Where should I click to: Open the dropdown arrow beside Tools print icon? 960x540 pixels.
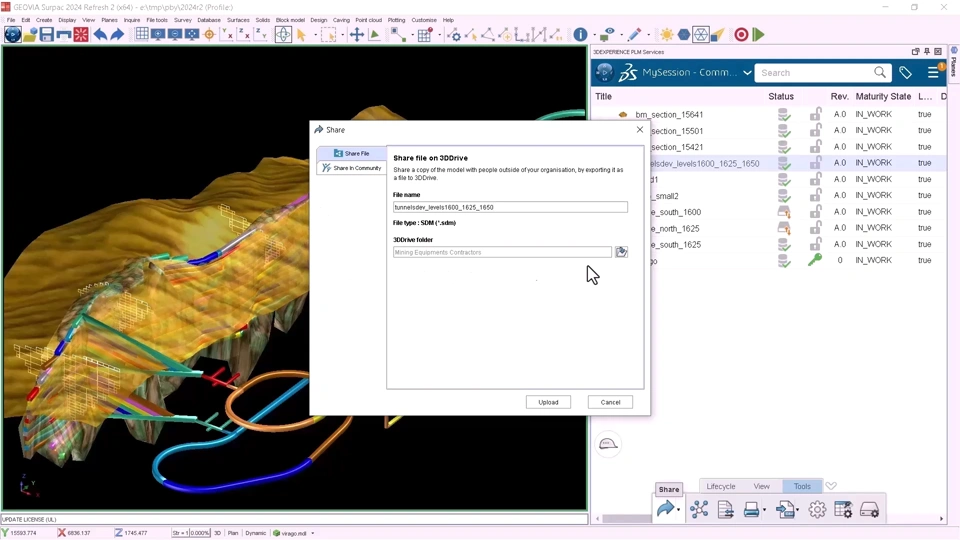(x=764, y=511)
